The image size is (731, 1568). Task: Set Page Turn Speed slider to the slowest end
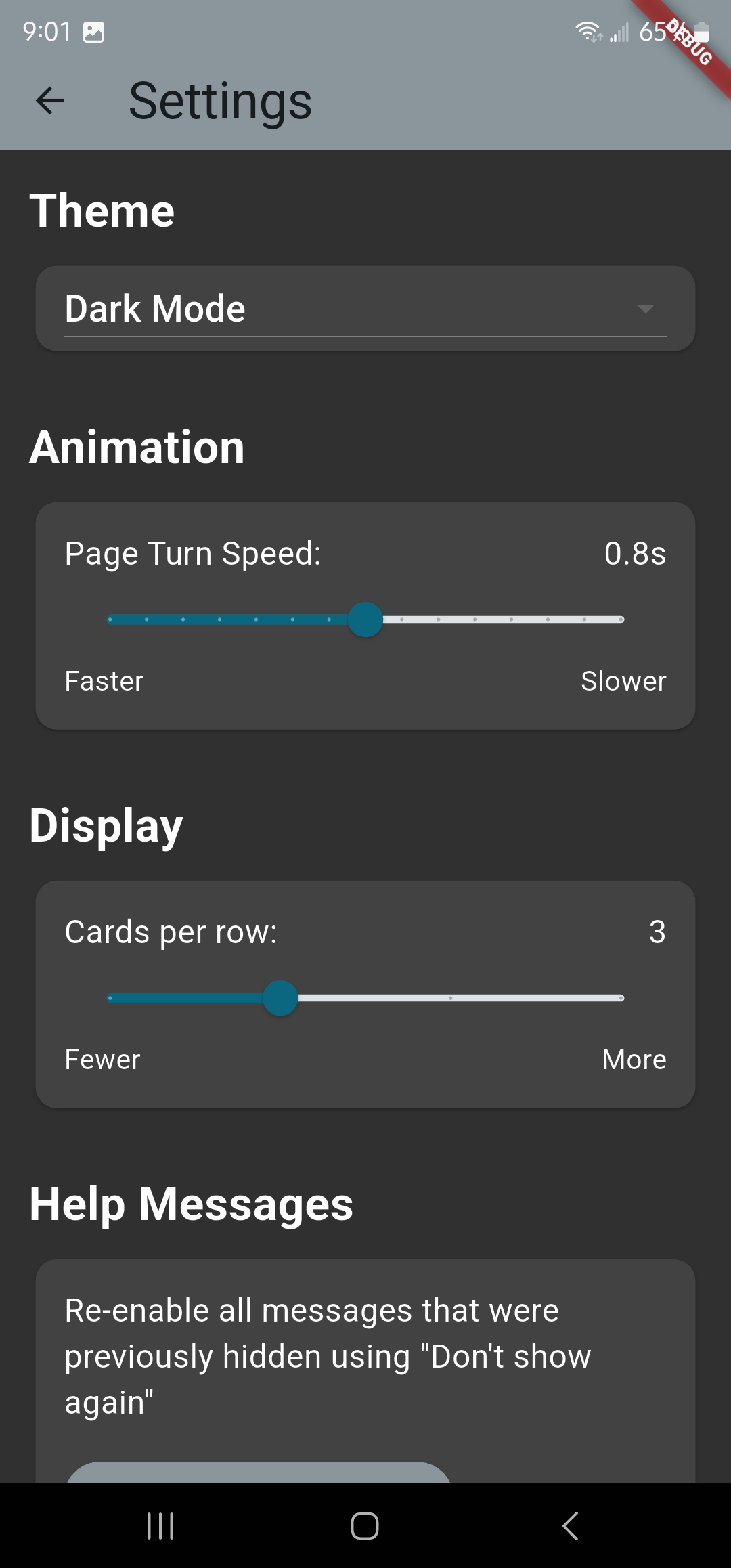(621, 619)
